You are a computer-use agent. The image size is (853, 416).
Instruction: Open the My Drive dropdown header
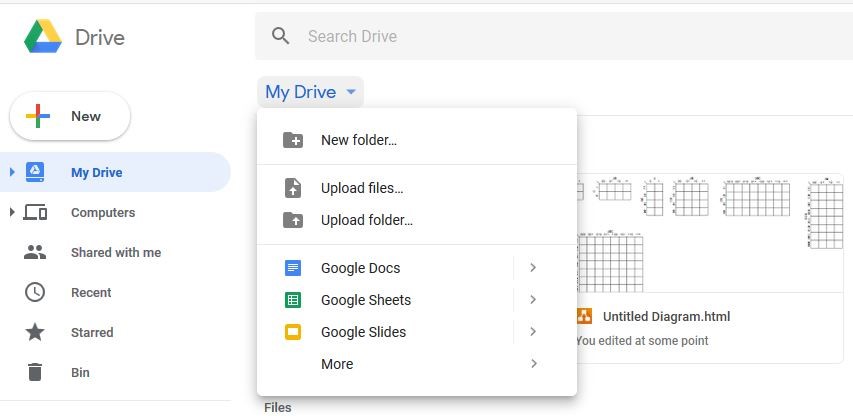pyautogui.click(x=310, y=92)
